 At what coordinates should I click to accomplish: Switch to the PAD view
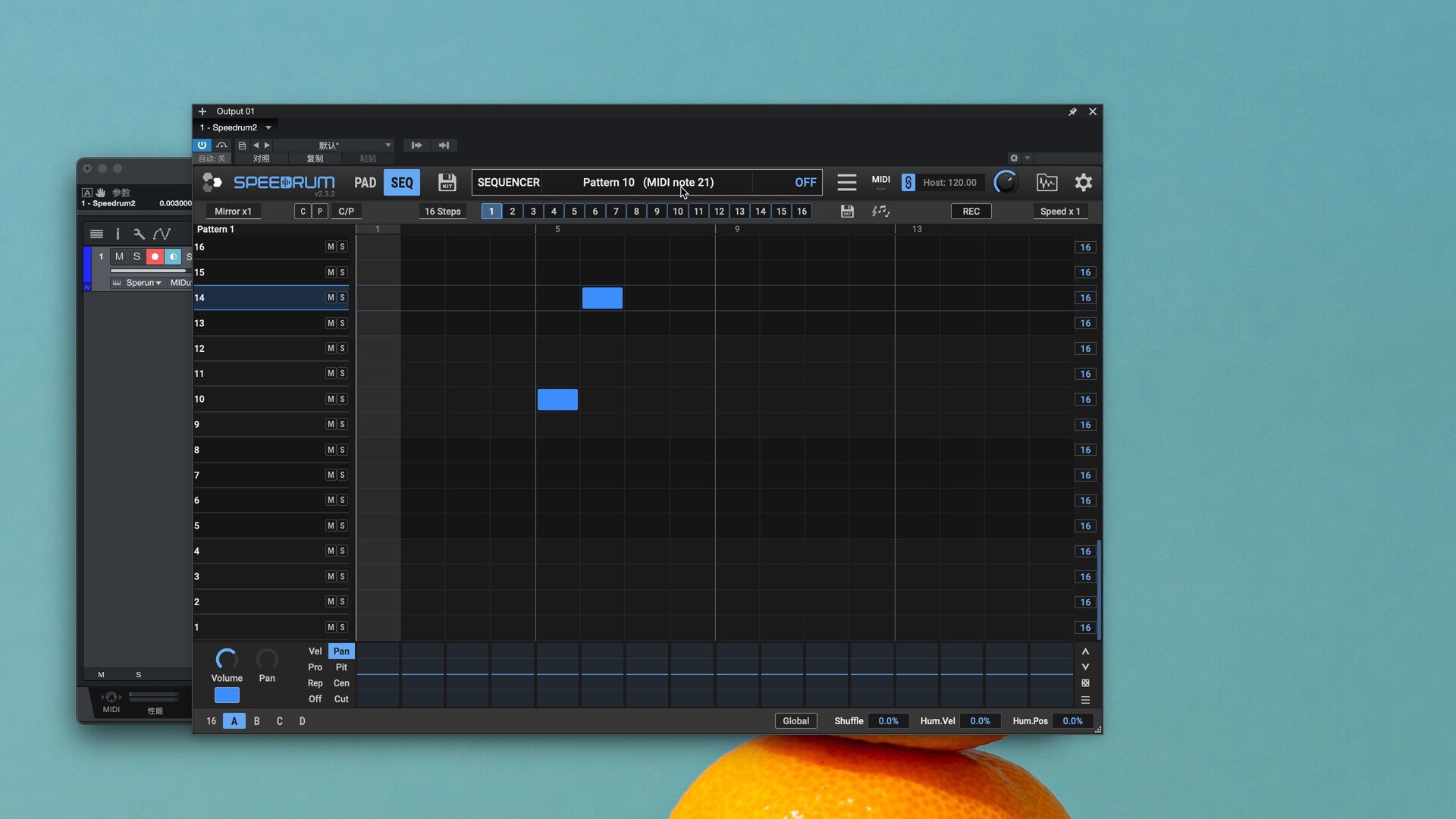point(365,183)
